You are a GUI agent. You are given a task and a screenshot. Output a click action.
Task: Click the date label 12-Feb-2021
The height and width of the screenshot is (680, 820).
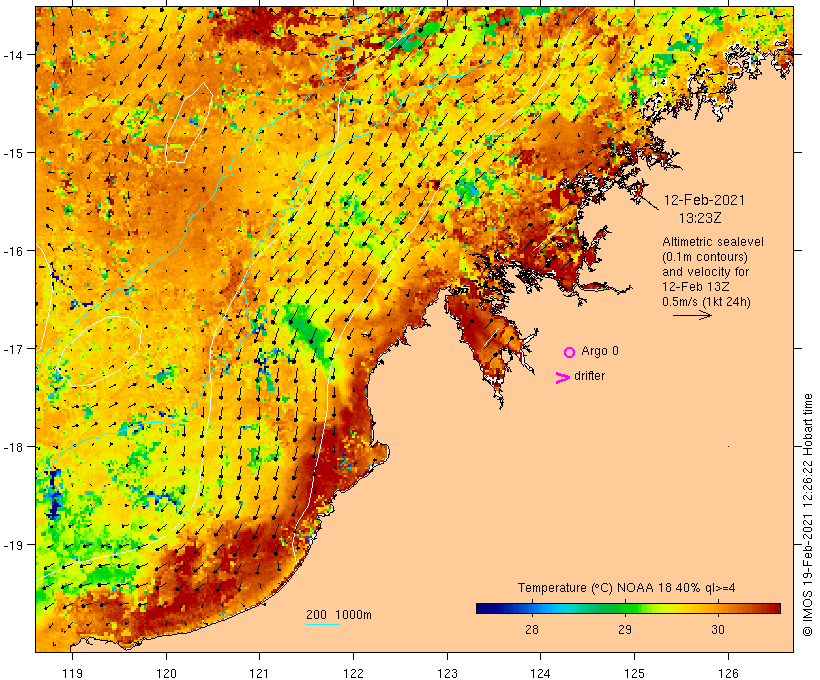coord(704,200)
